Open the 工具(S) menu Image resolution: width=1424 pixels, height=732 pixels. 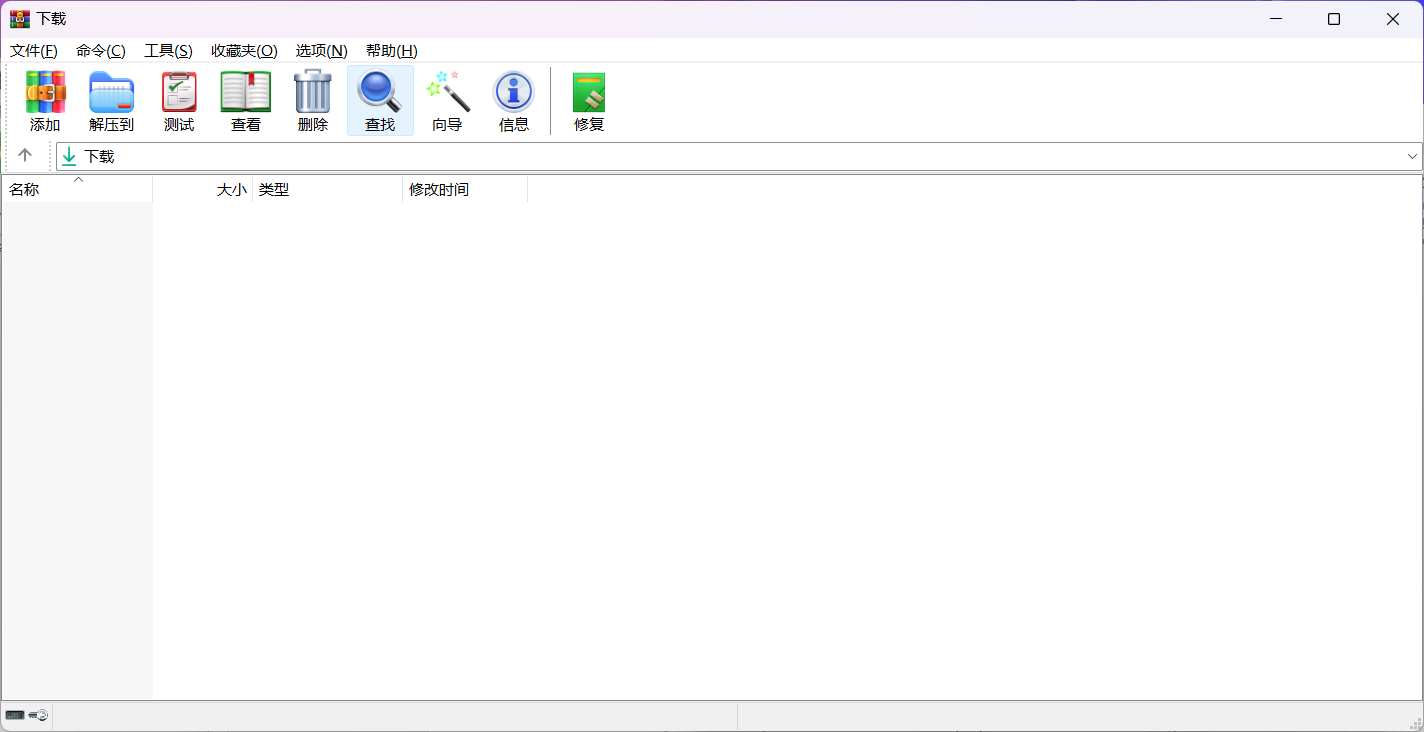click(x=168, y=51)
